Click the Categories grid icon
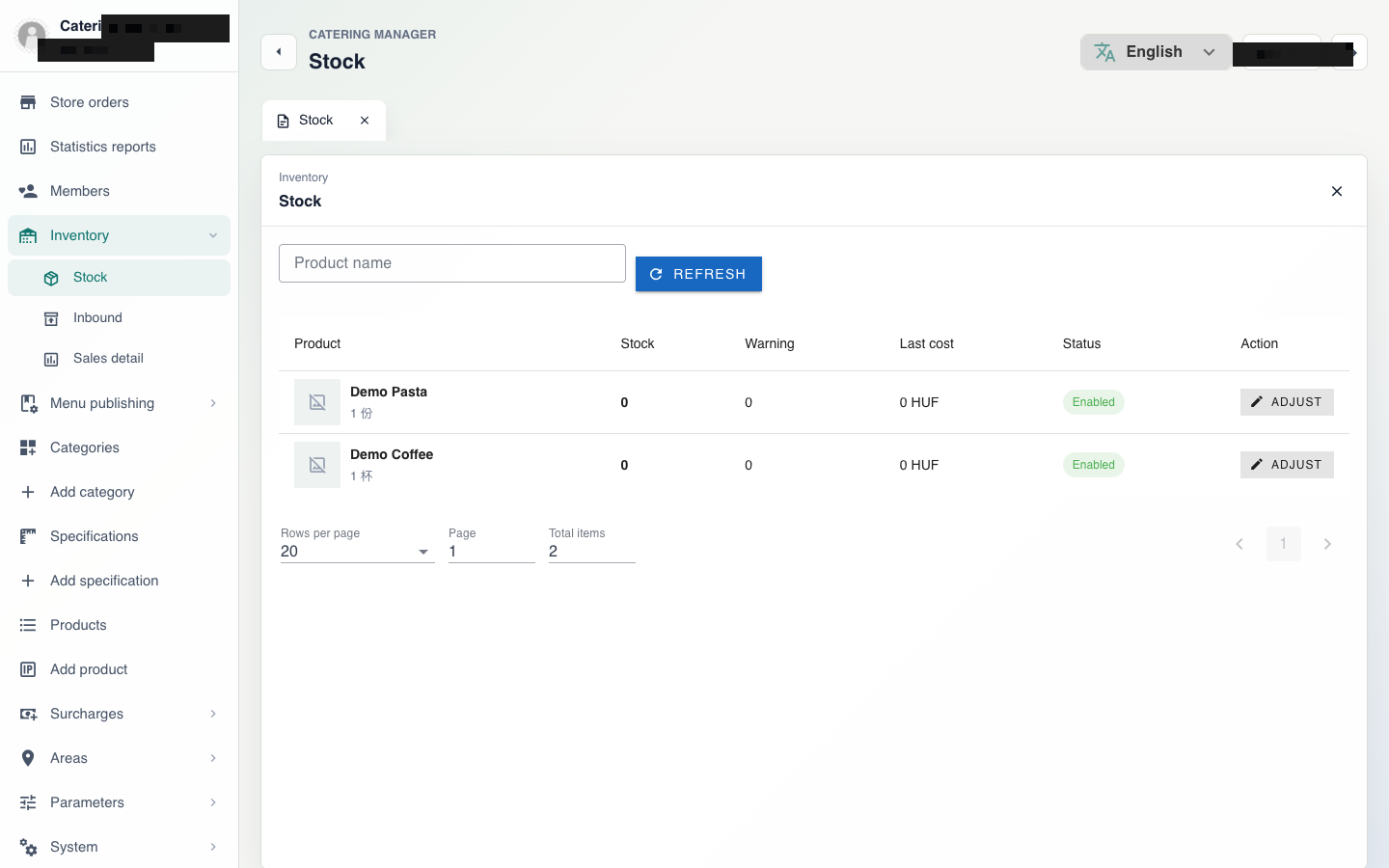 [28, 448]
